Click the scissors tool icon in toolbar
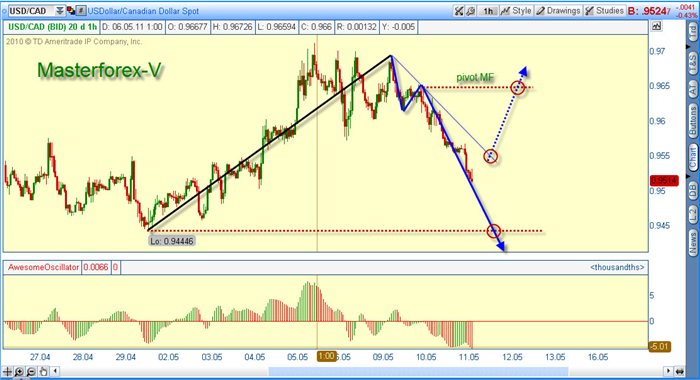 click(458, 11)
